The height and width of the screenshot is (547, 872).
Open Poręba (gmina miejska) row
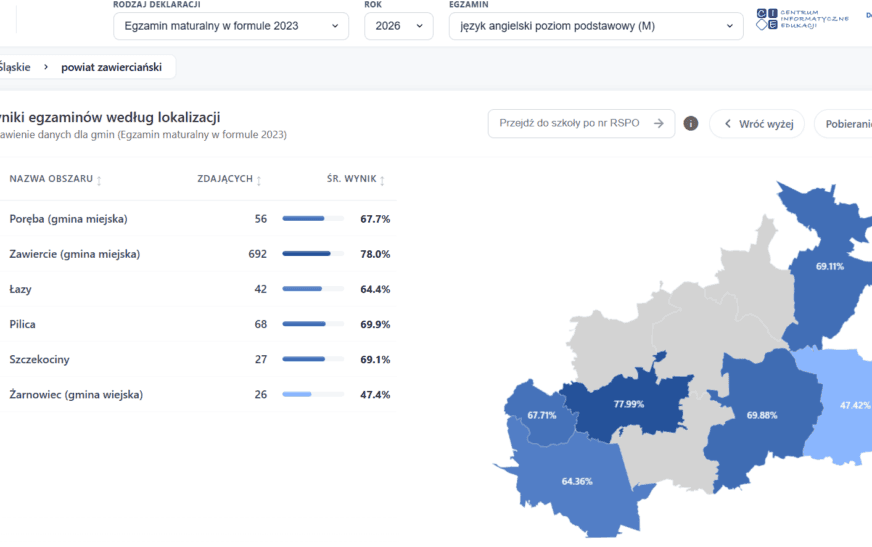197,219
